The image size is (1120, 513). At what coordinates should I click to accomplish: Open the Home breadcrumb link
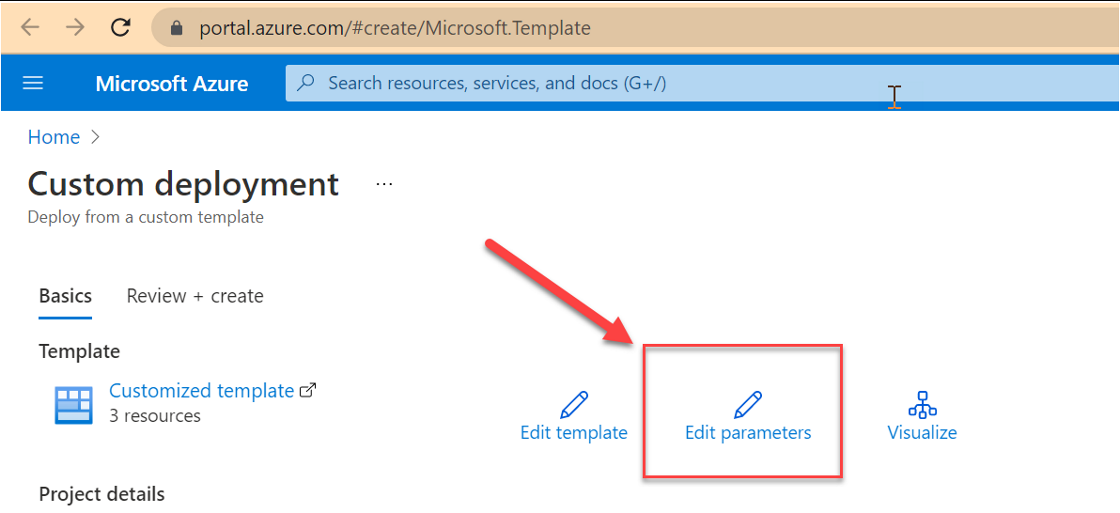point(54,137)
